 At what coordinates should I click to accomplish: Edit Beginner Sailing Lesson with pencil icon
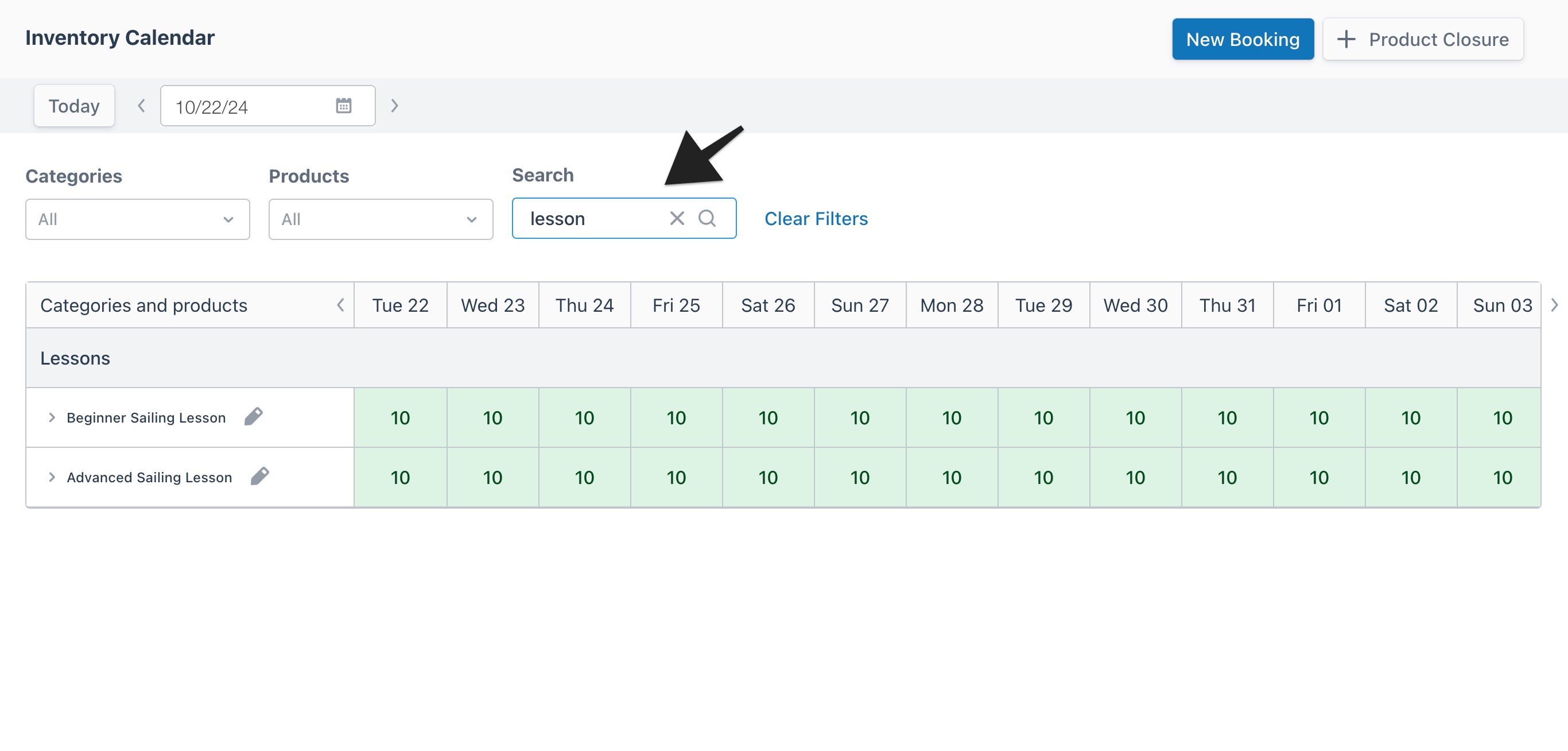click(x=253, y=417)
